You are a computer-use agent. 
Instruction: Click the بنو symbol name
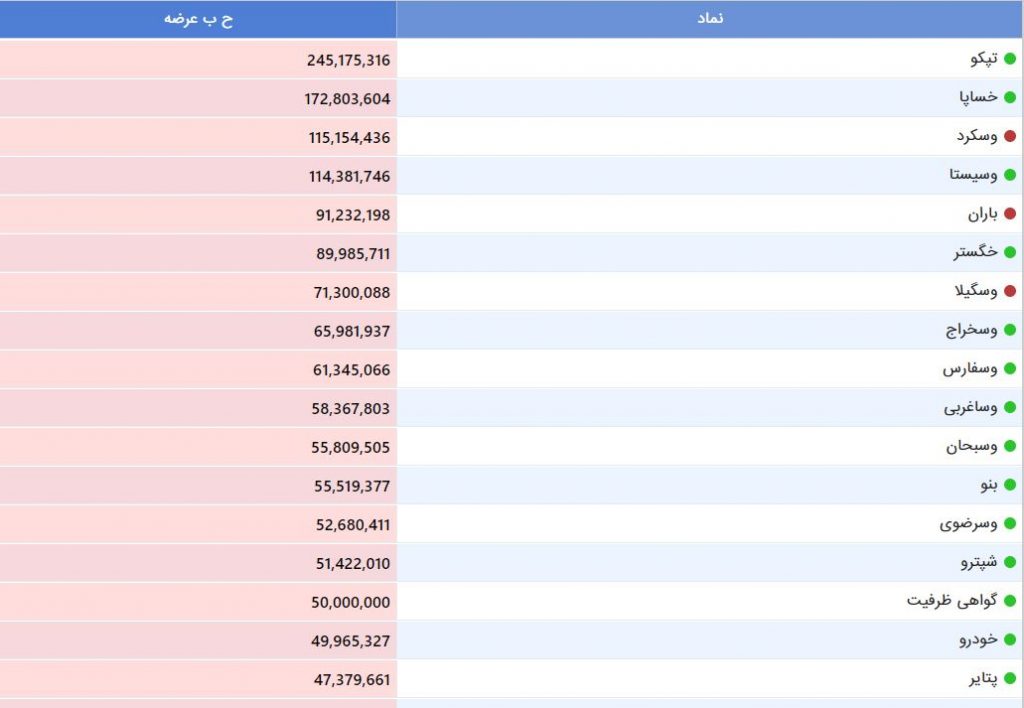pyautogui.click(x=989, y=485)
